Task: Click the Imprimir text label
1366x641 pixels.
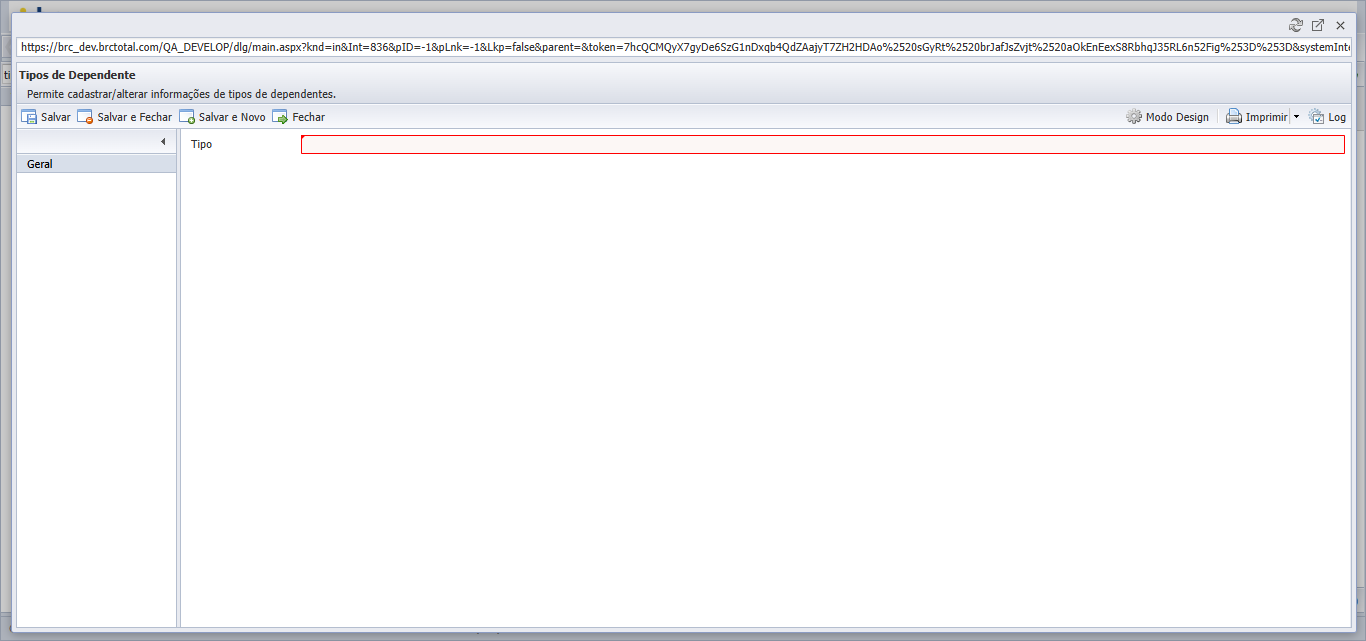Action: (1266, 117)
